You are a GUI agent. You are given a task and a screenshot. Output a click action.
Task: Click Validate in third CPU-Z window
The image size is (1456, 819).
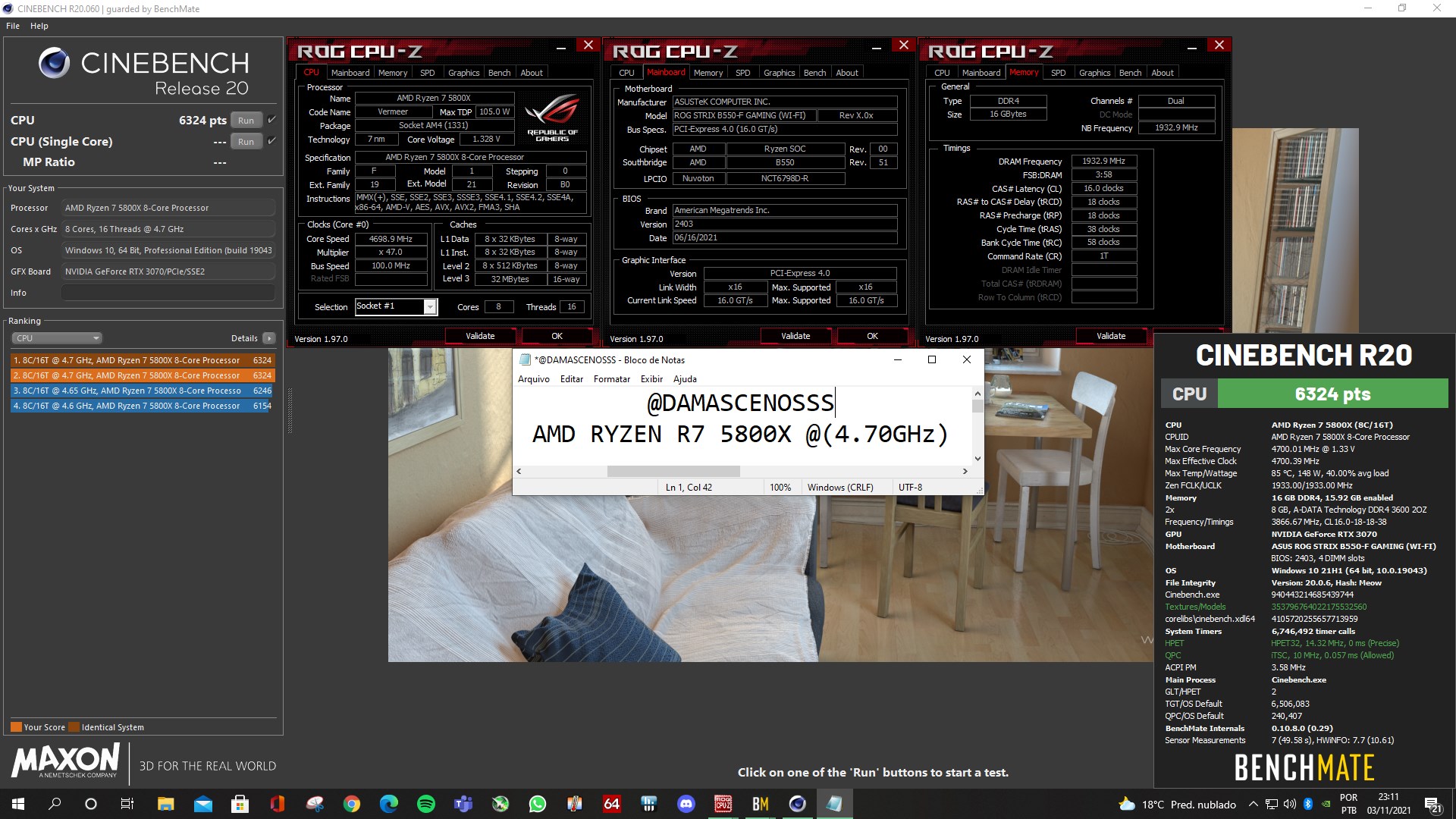(1111, 336)
